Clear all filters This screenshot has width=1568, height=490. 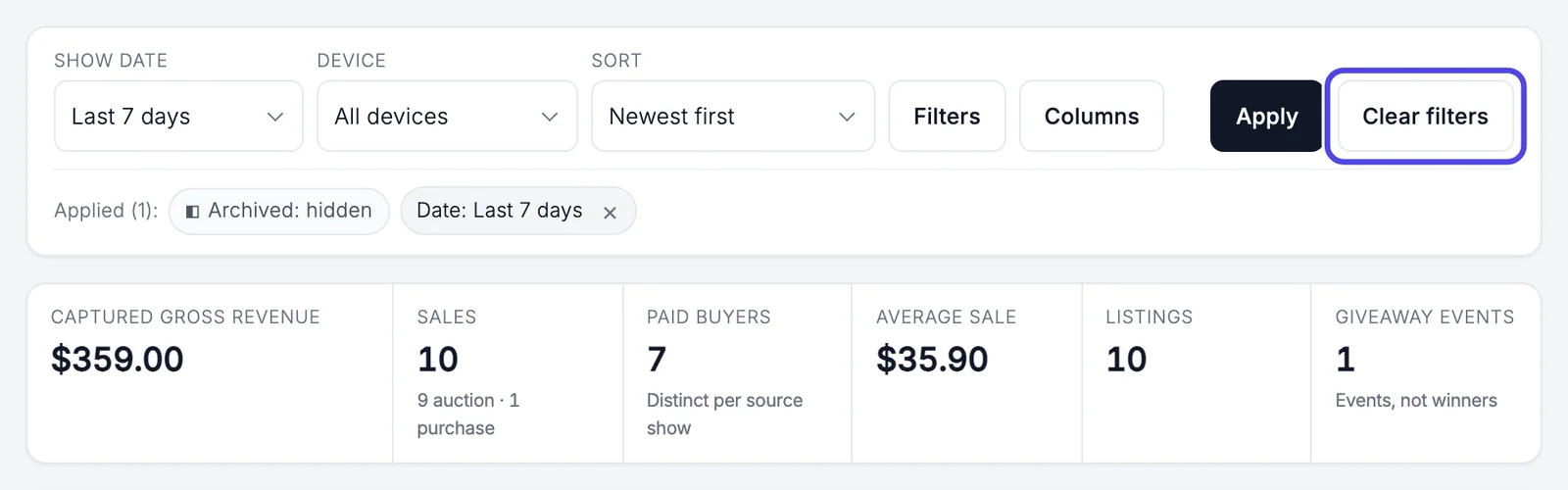(1425, 116)
